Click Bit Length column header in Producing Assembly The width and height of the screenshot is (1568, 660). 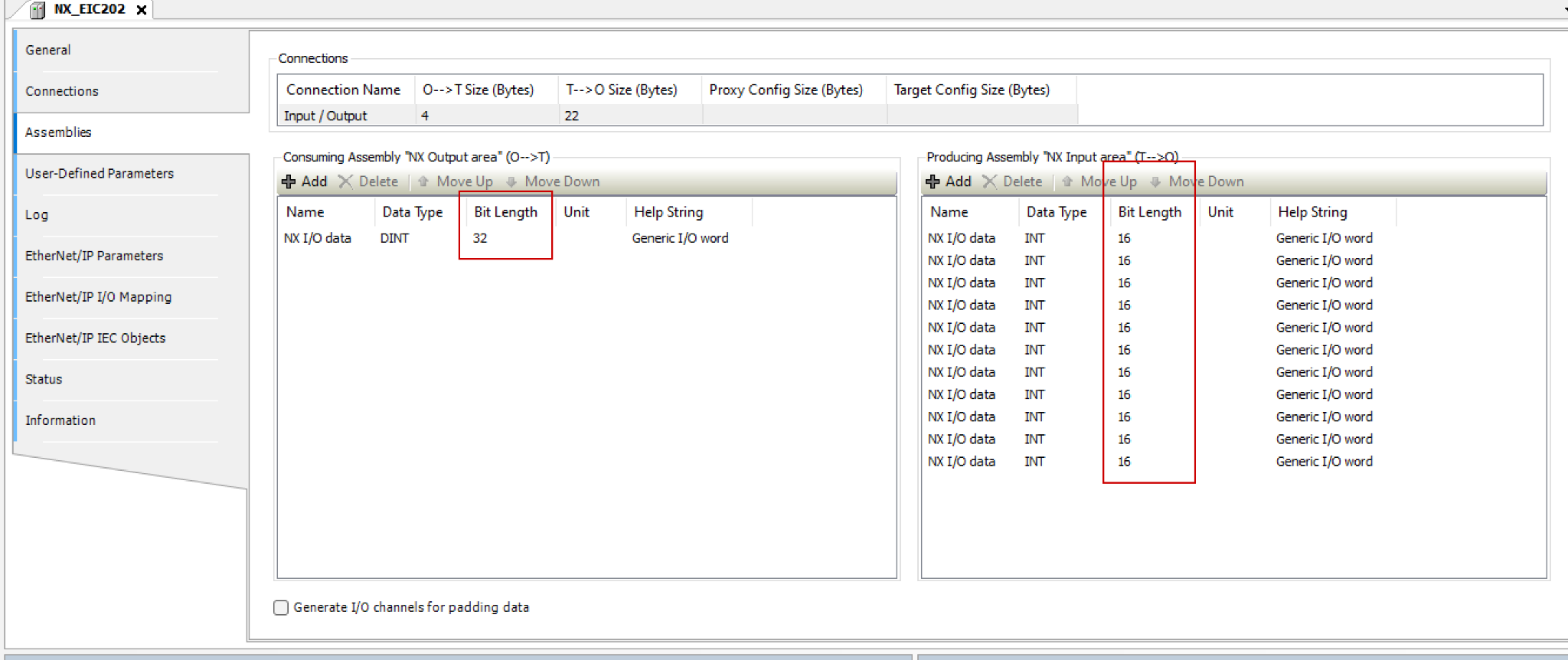coord(1149,212)
